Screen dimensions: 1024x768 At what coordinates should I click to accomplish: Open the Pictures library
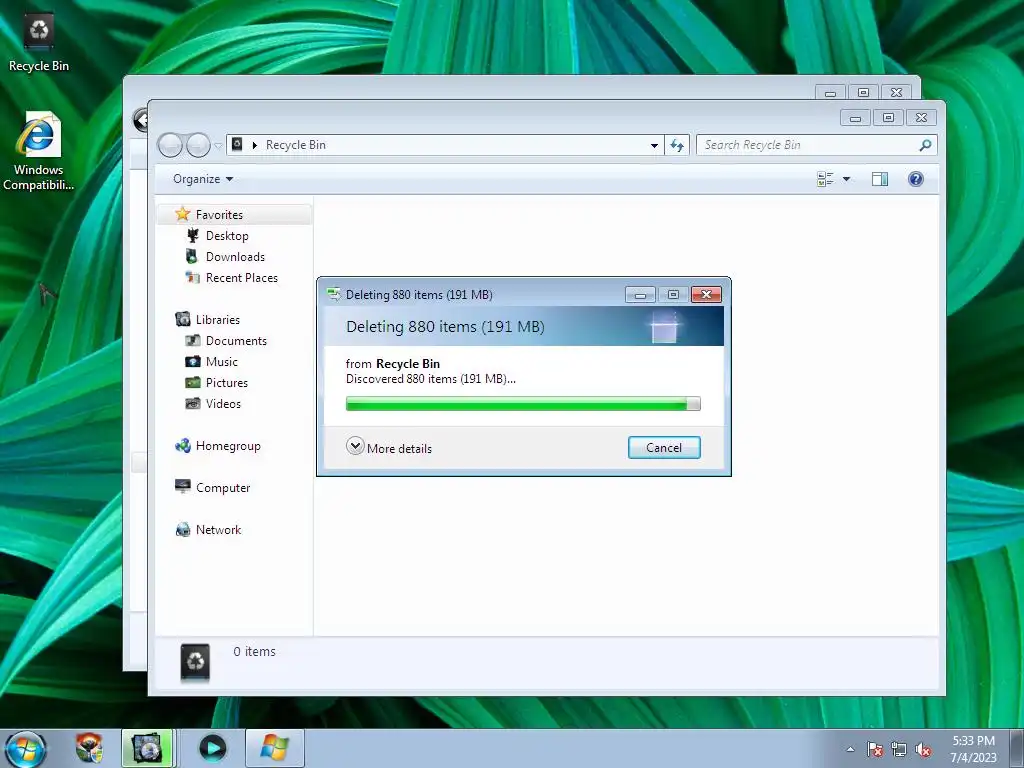227,383
